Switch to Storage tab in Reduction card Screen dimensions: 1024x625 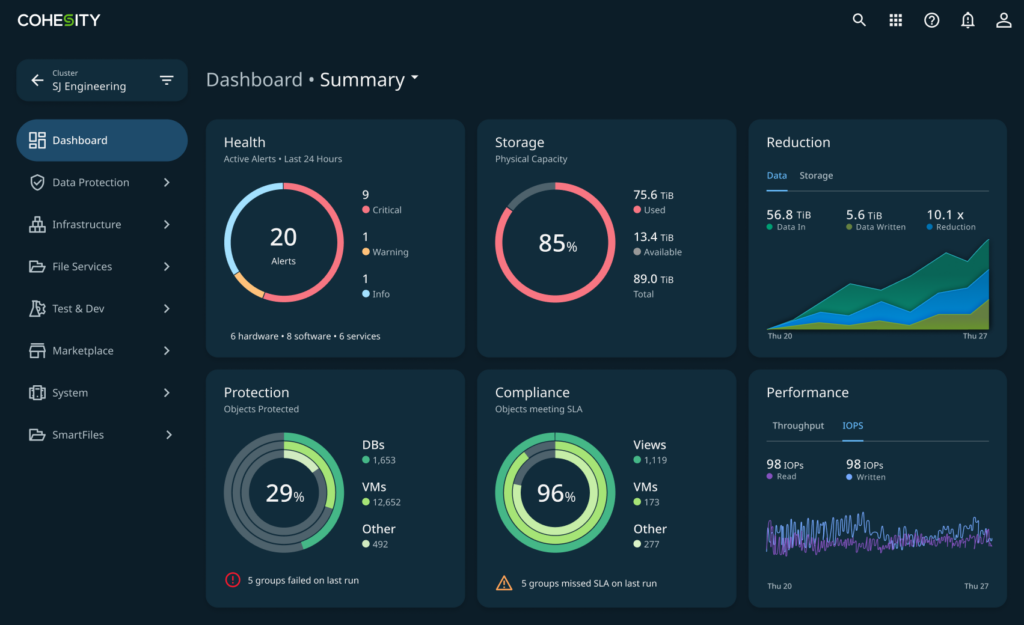(816, 175)
